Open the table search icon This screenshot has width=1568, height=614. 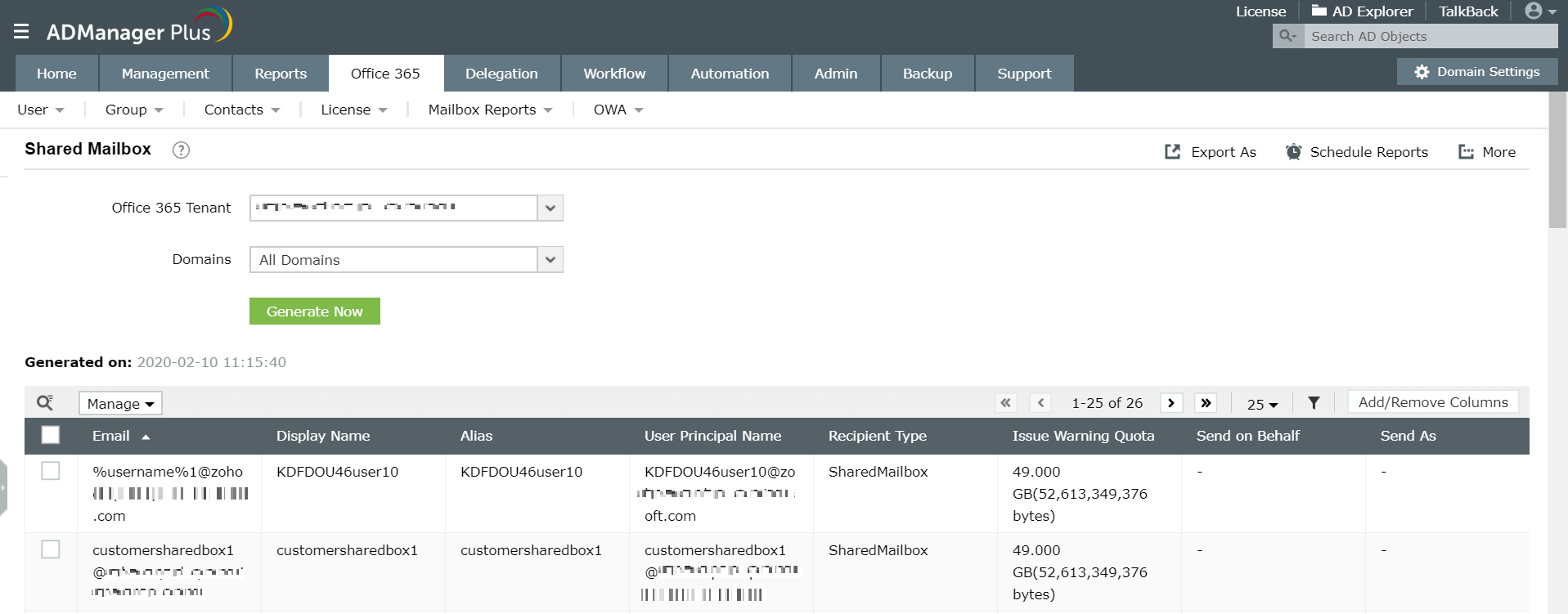point(45,402)
